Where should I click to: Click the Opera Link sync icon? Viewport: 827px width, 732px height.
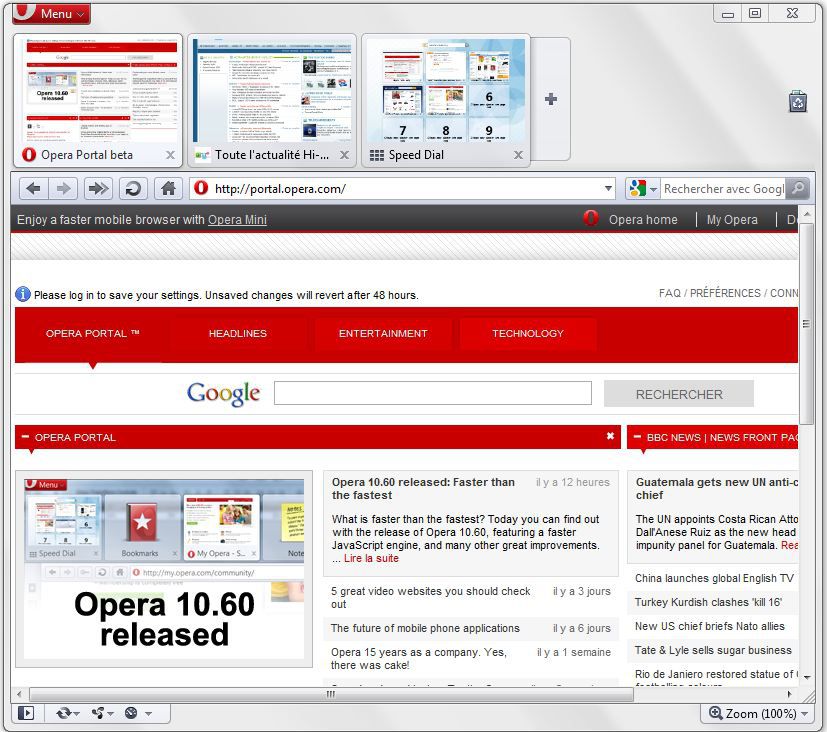point(63,713)
